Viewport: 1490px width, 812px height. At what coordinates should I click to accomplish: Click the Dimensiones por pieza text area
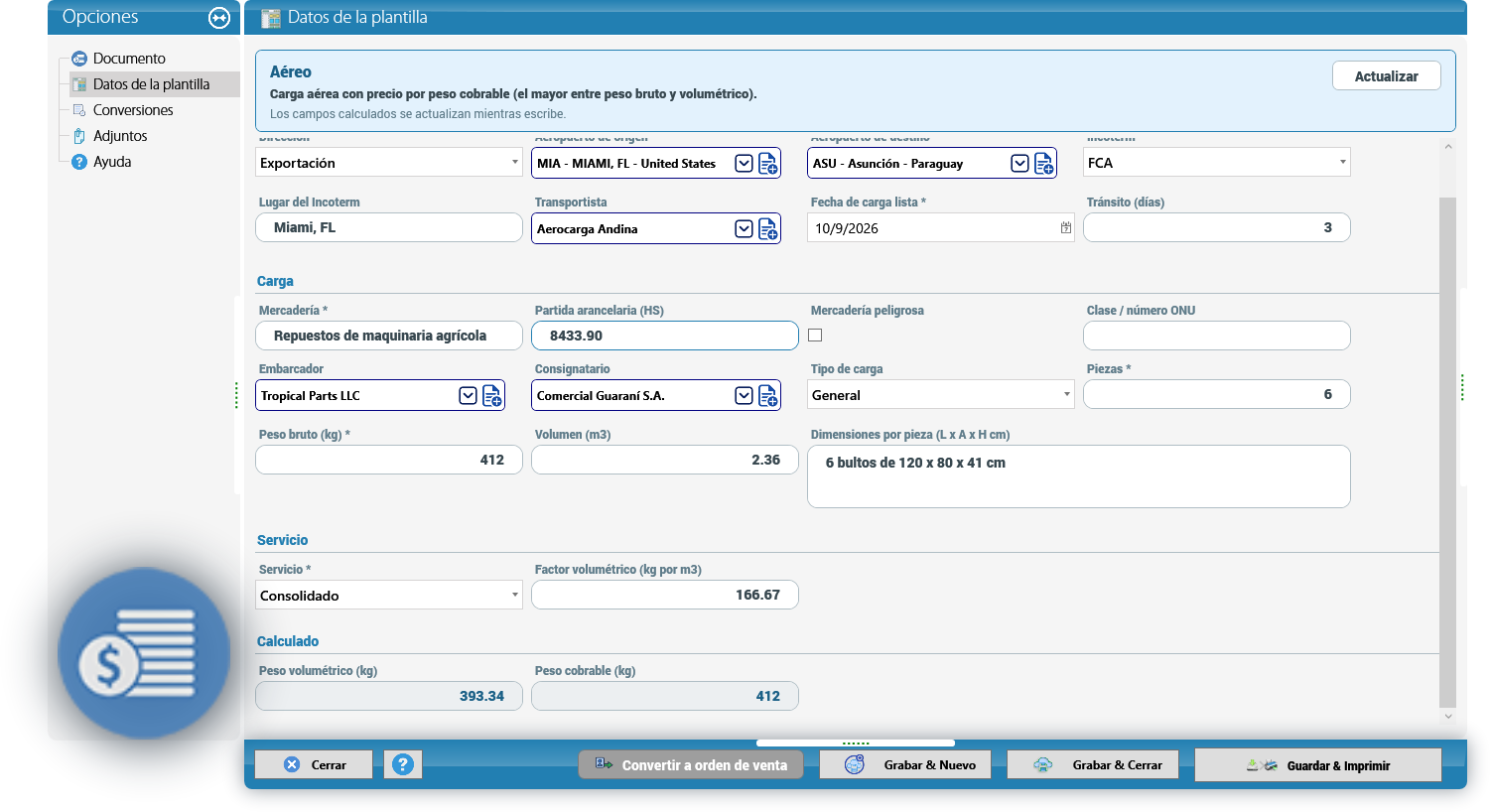pos(1079,476)
